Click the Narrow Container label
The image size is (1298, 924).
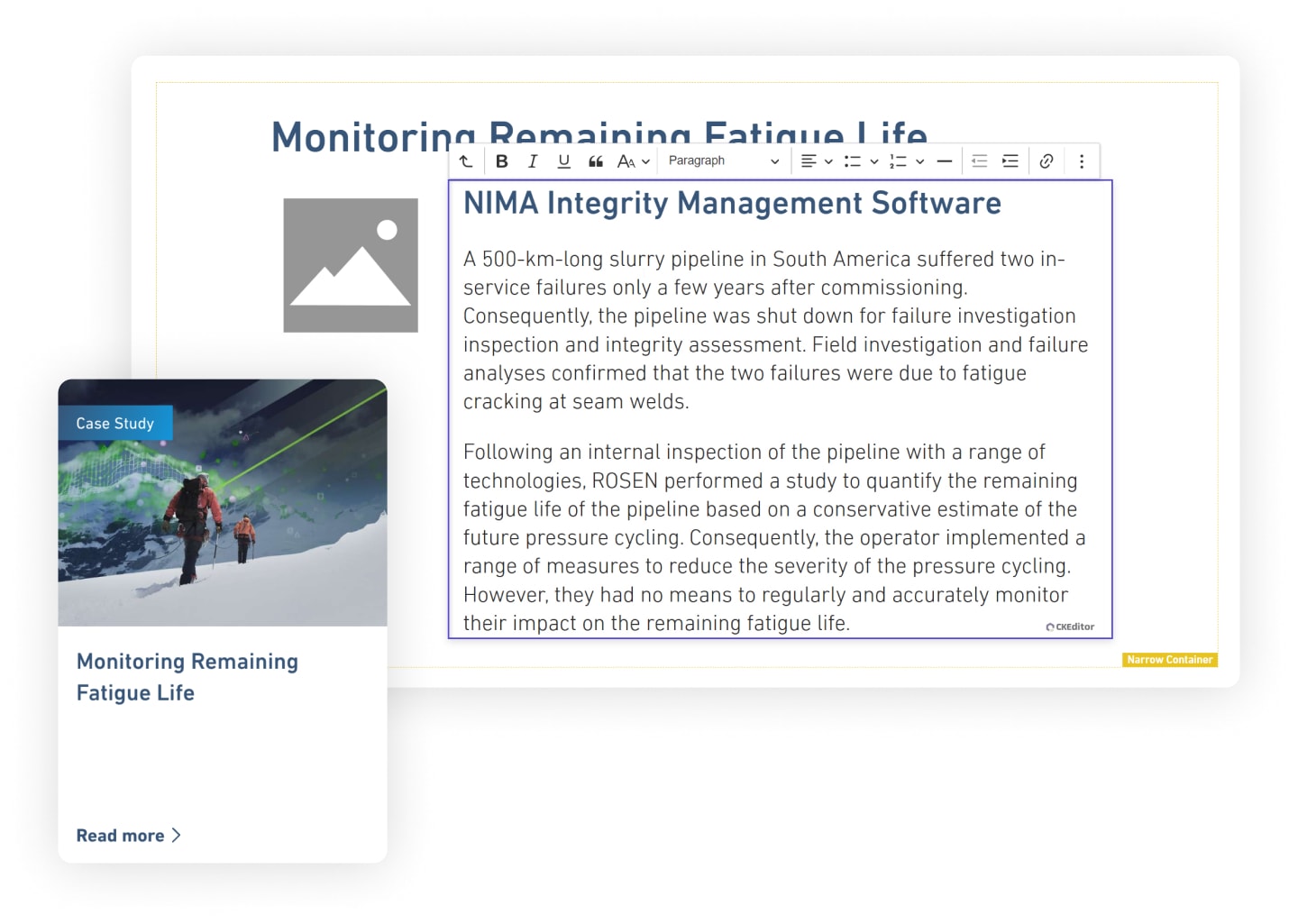1170,660
